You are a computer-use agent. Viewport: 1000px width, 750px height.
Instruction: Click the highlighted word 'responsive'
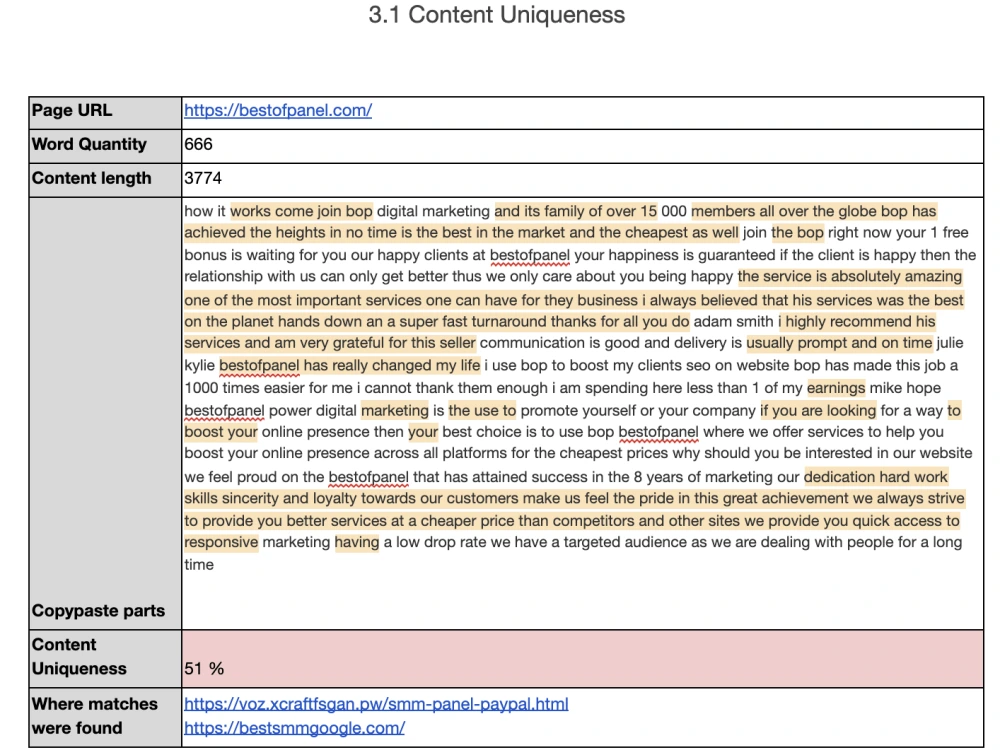(221, 542)
